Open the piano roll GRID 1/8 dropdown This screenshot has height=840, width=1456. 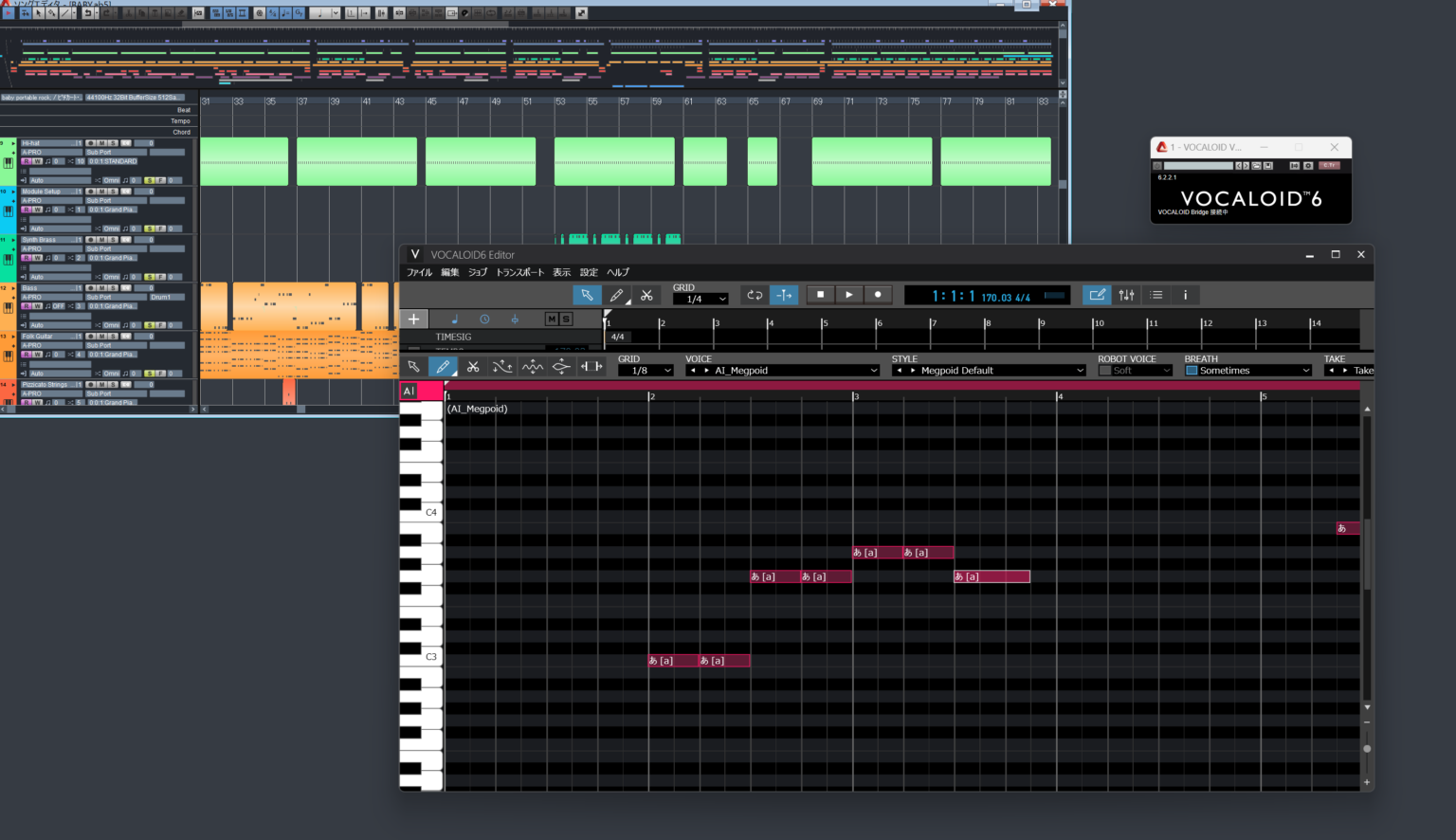coord(646,371)
